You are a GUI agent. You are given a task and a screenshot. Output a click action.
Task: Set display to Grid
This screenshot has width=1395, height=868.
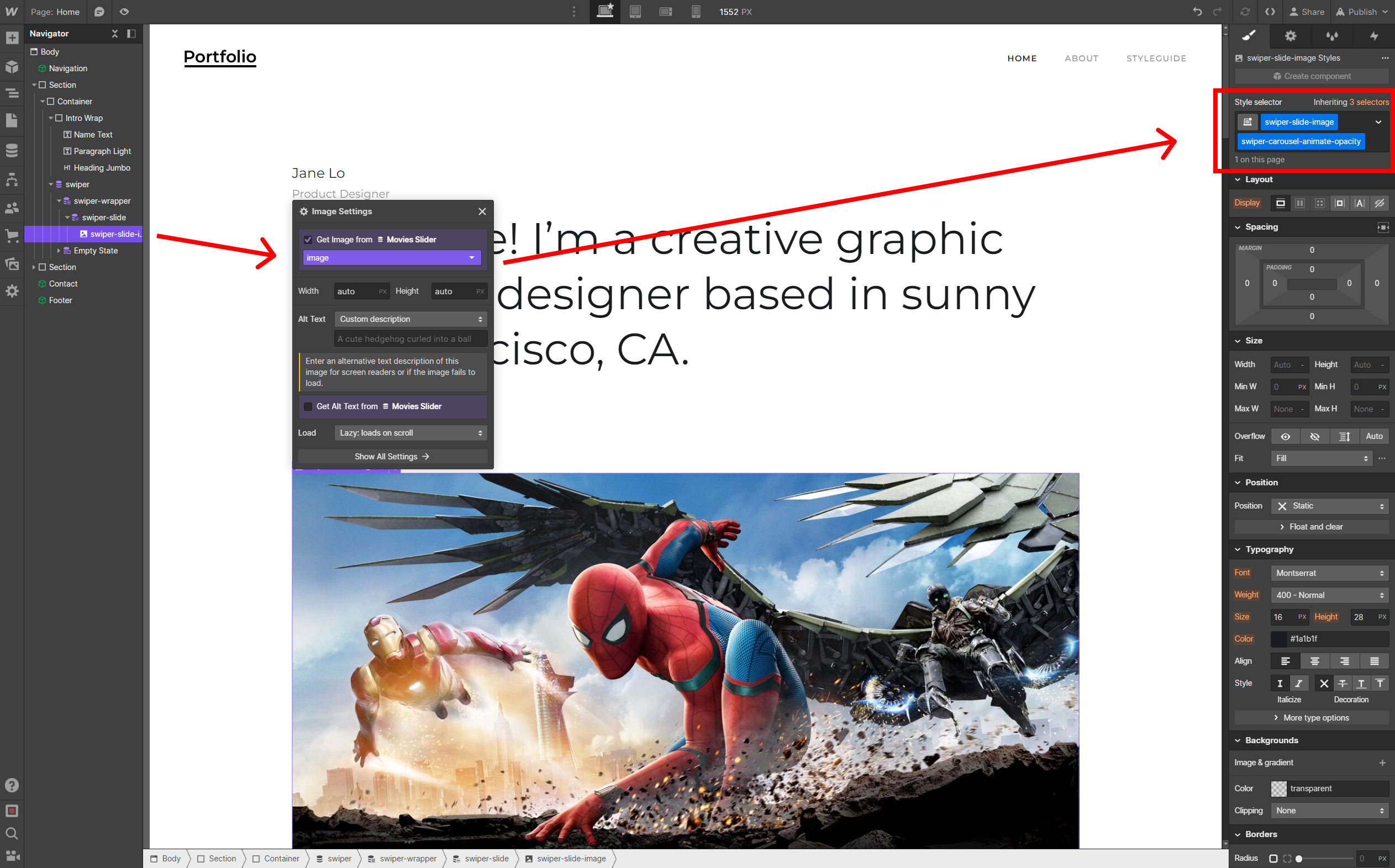pos(1320,203)
